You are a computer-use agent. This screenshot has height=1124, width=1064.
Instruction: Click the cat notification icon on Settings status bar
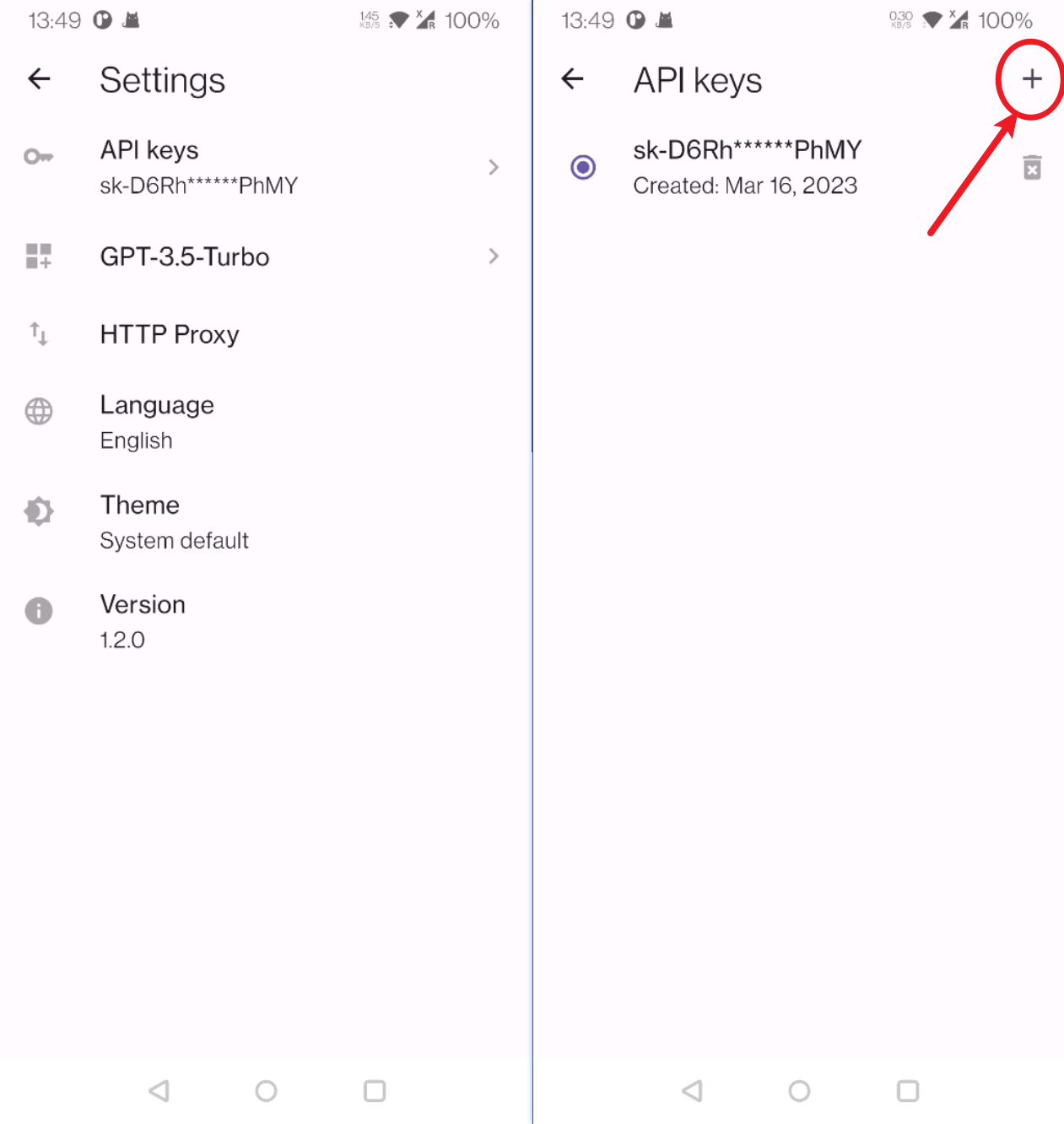(131, 19)
